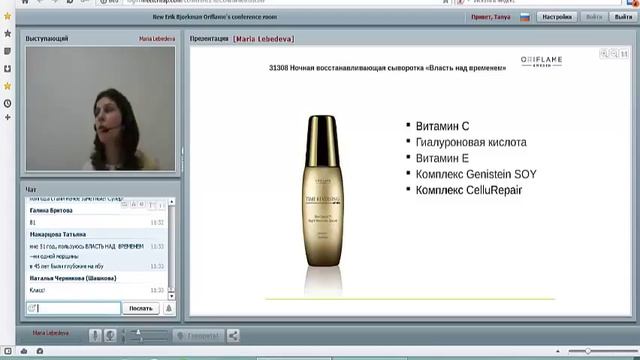The height and width of the screenshot is (360, 640).
Task: Click the text size 'T' chat icon
Action: [x=151, y=204]
